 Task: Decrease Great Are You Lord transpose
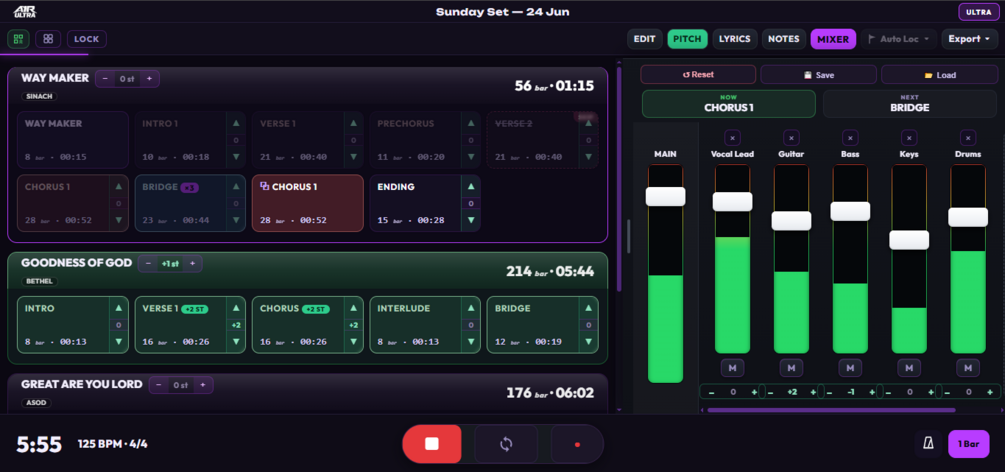coord(159,385)
